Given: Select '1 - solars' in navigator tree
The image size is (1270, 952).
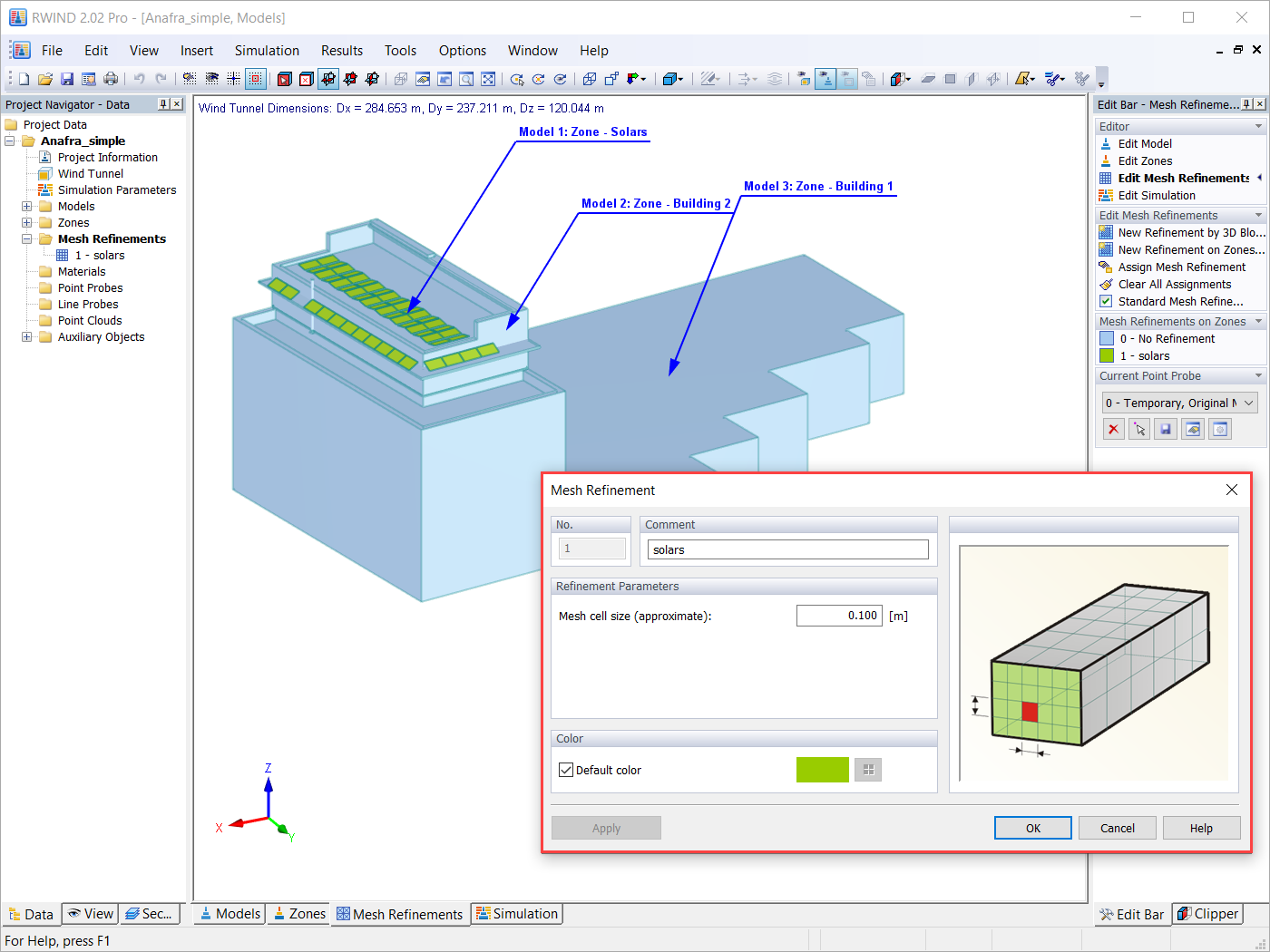Looking at the screenshot, I should point(100,256).
